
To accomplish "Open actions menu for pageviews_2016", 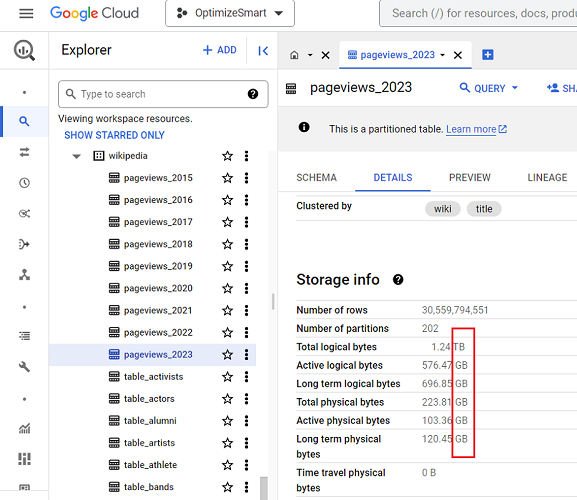I will (x=247, y=200).
